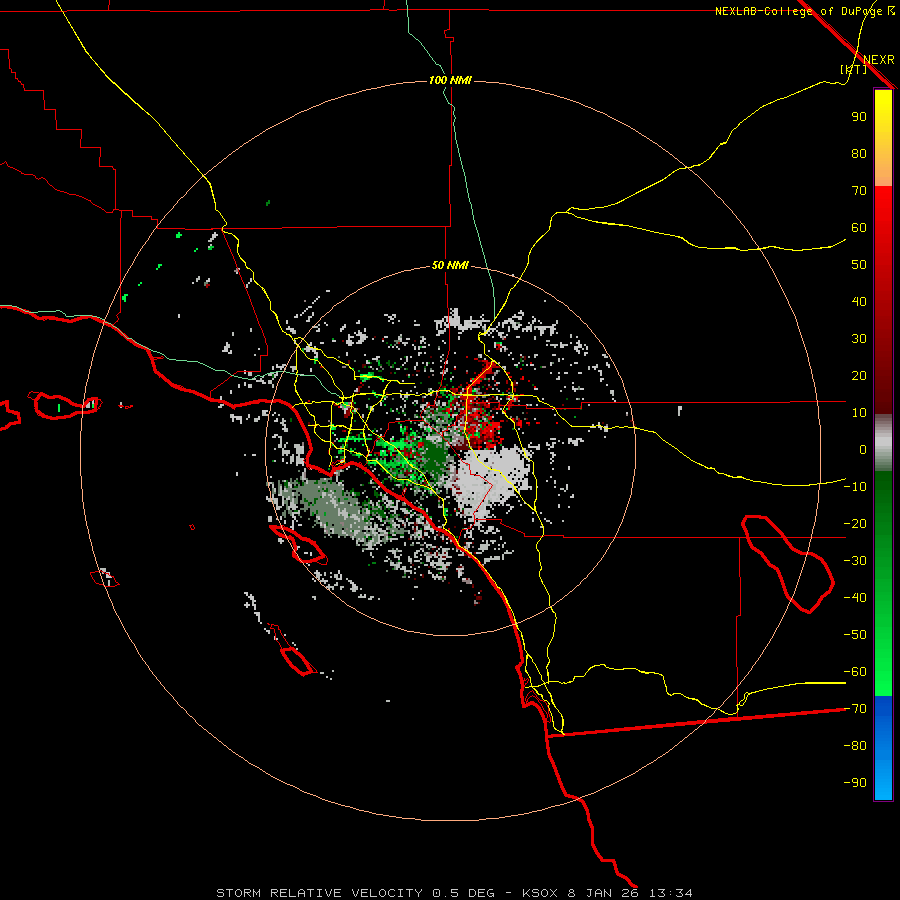This screenshot has width=900, height=900.
Task: Click the -50 value on color scale
Action: tap(855, 635)
